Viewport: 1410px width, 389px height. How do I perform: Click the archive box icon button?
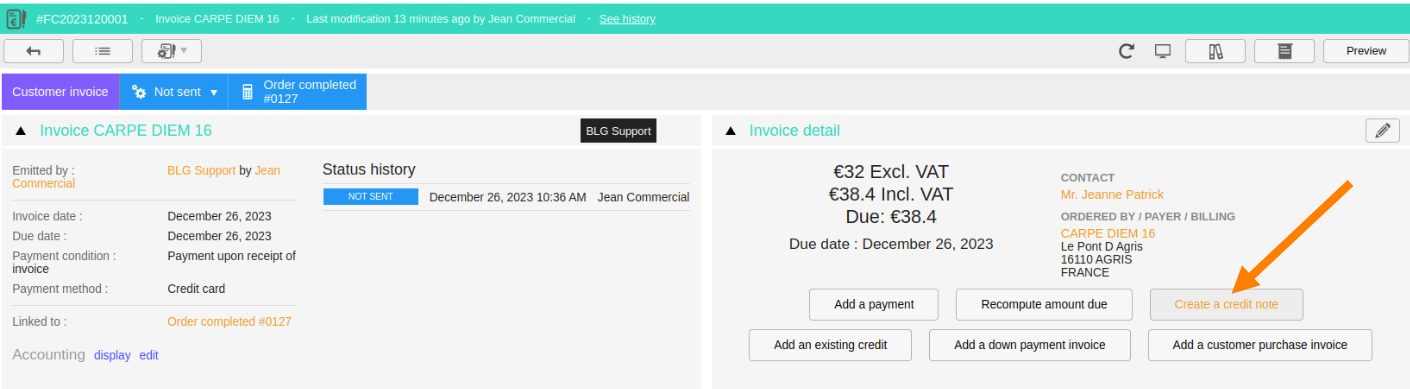pyautogui.click(x=1285, y=51)
